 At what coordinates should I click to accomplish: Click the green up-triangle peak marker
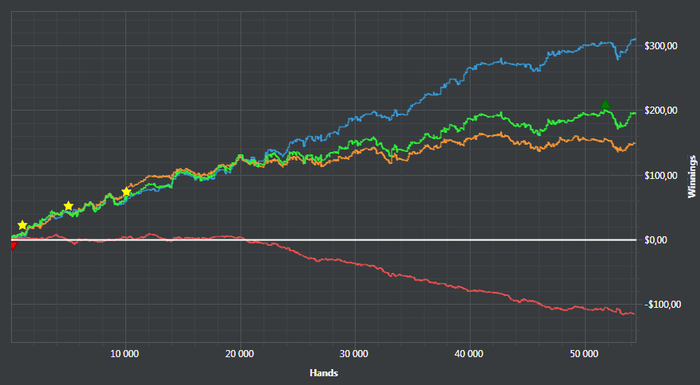click(x=605, y=105)
